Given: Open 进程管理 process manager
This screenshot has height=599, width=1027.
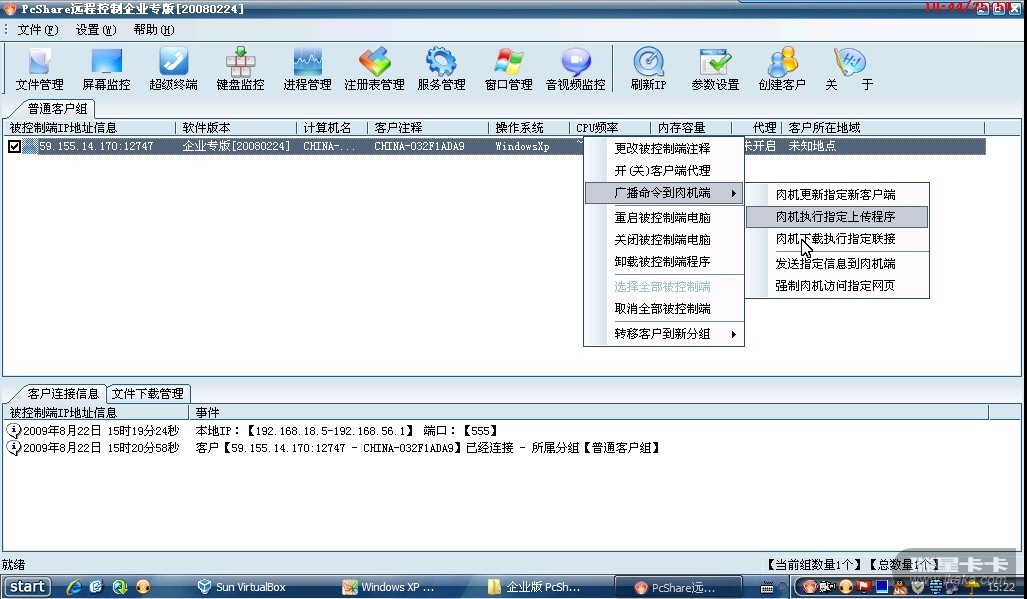Looking at the screenshot, I should click(307, 69).
